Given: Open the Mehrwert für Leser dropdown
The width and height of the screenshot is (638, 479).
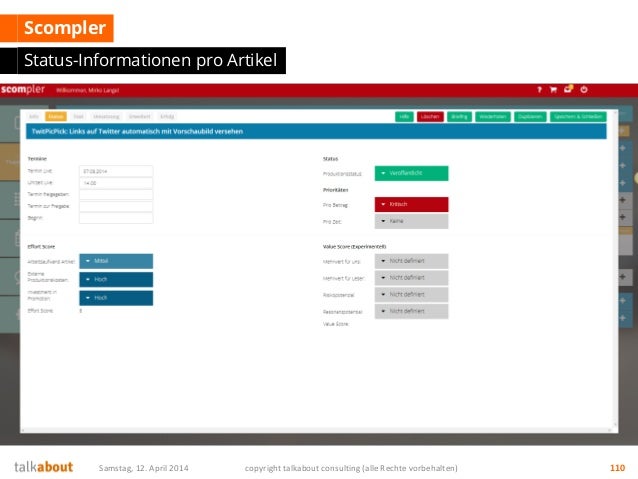Looking at the screenshot, I should 411,278.
